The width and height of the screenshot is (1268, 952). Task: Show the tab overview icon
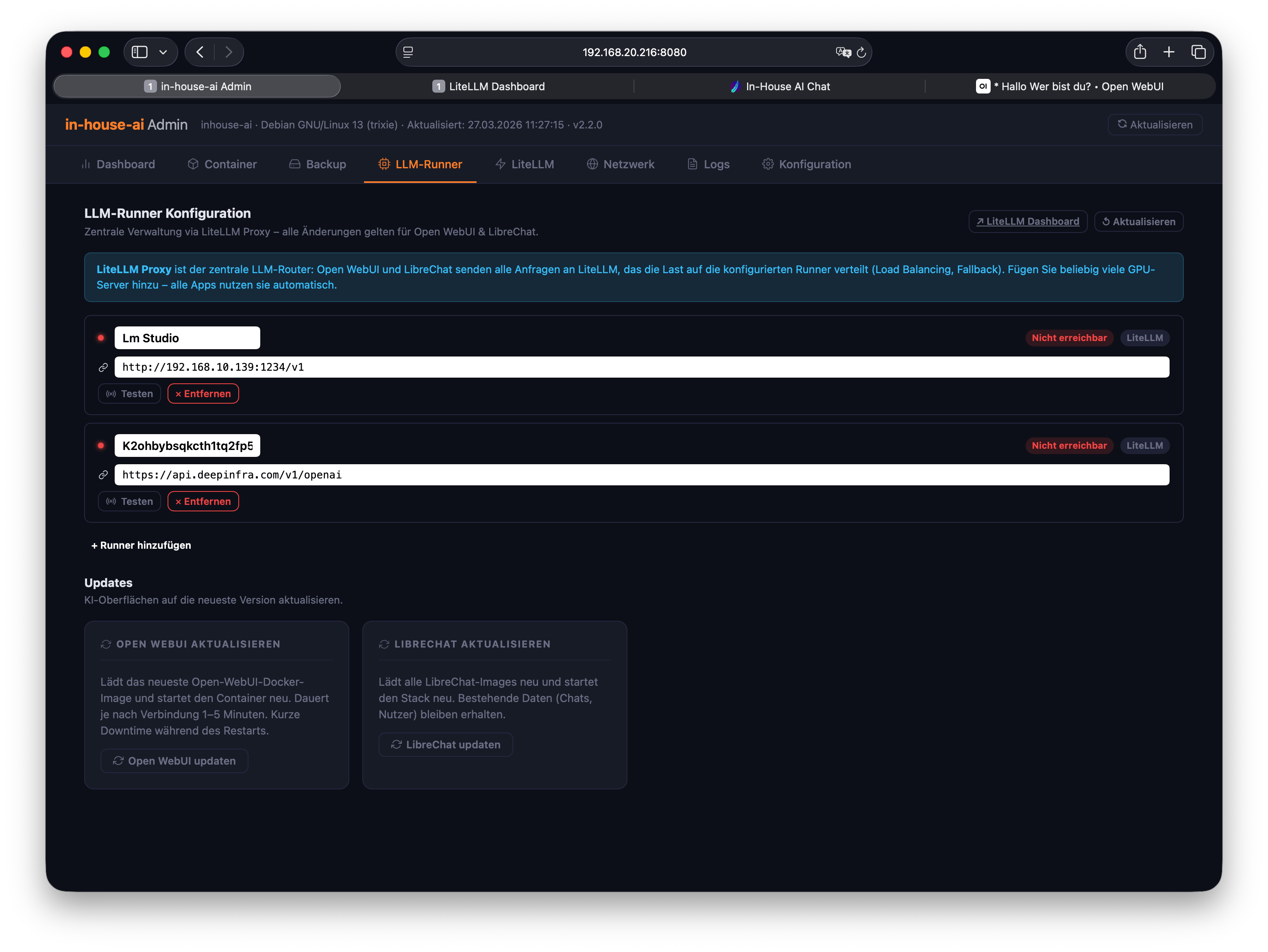coord(1198,52)
